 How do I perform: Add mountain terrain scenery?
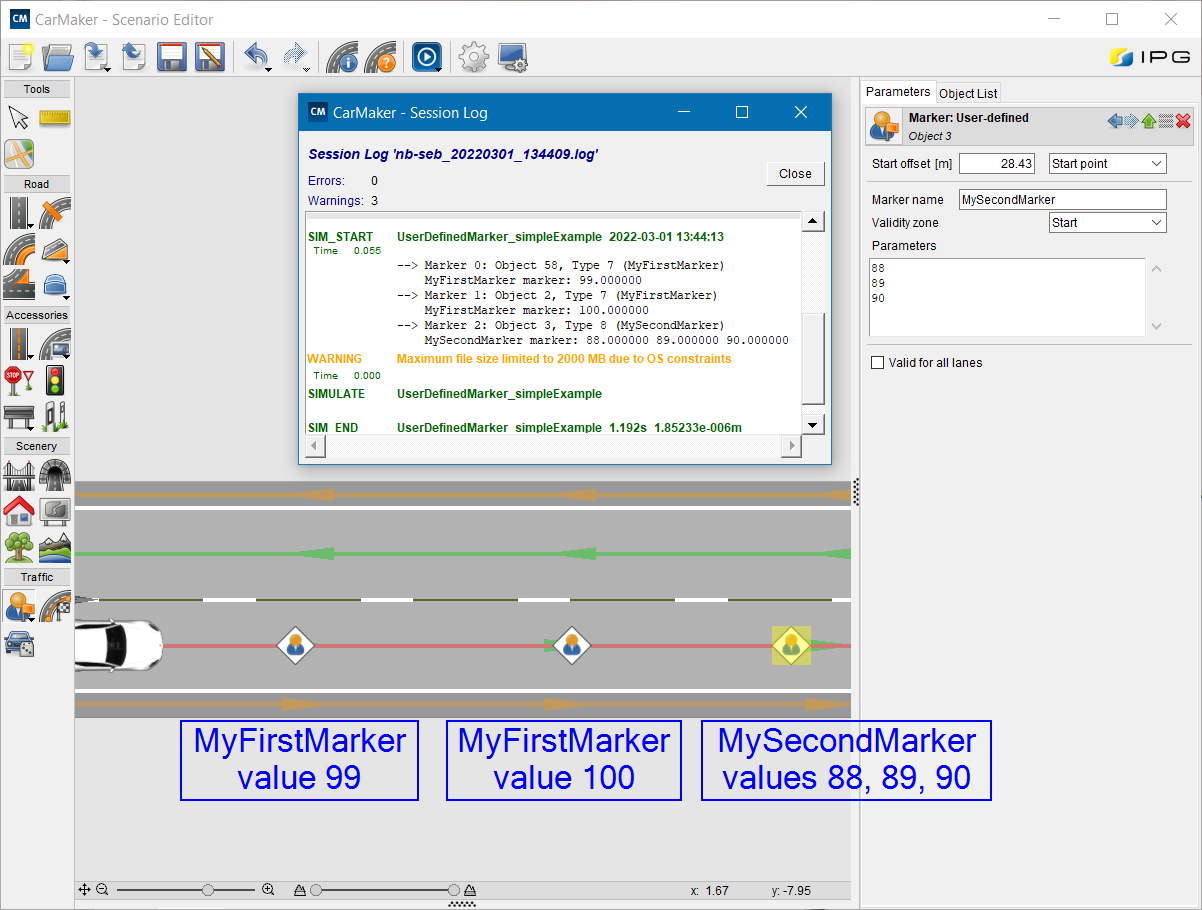55,547
